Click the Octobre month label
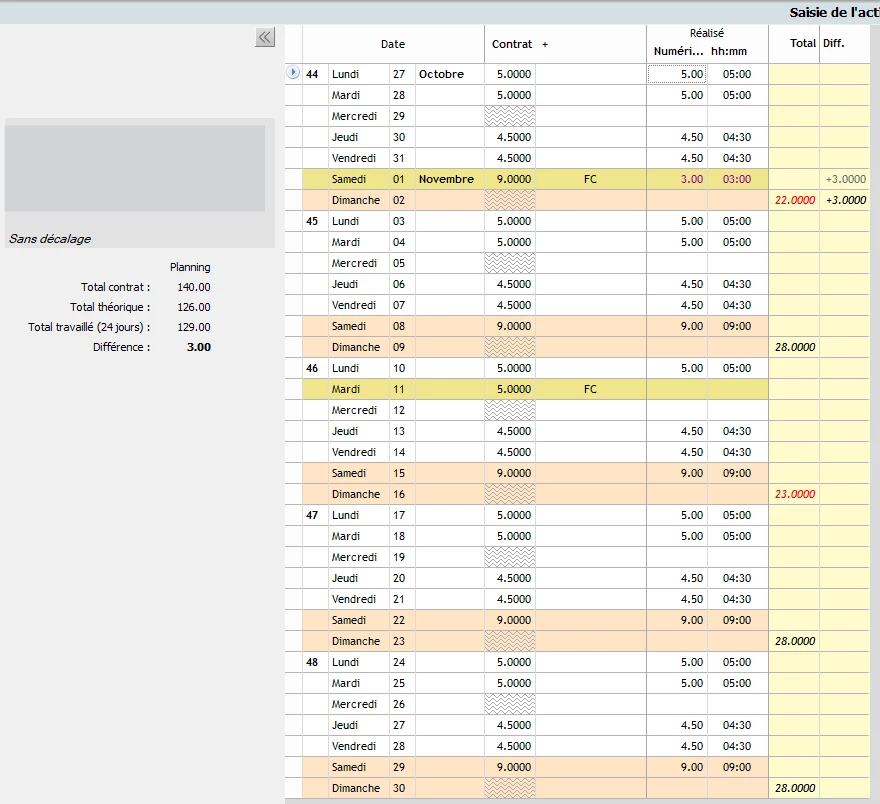The height and width of the screenshot is (804, 880). point(441,74)
